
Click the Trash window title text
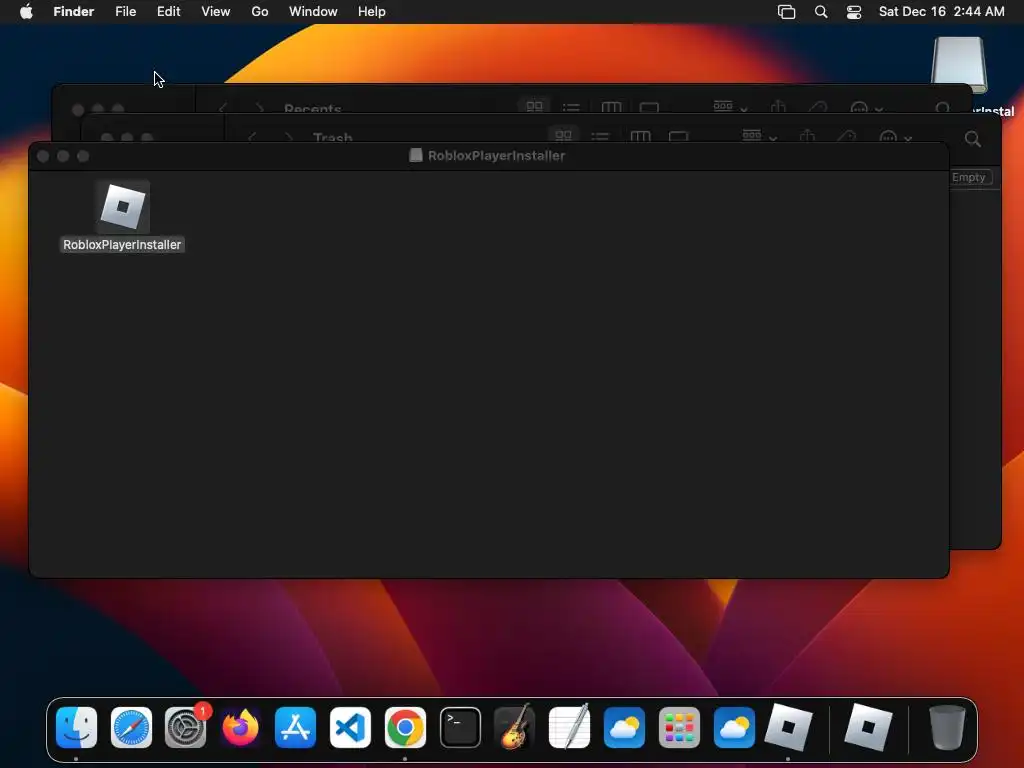coord(332,137)
